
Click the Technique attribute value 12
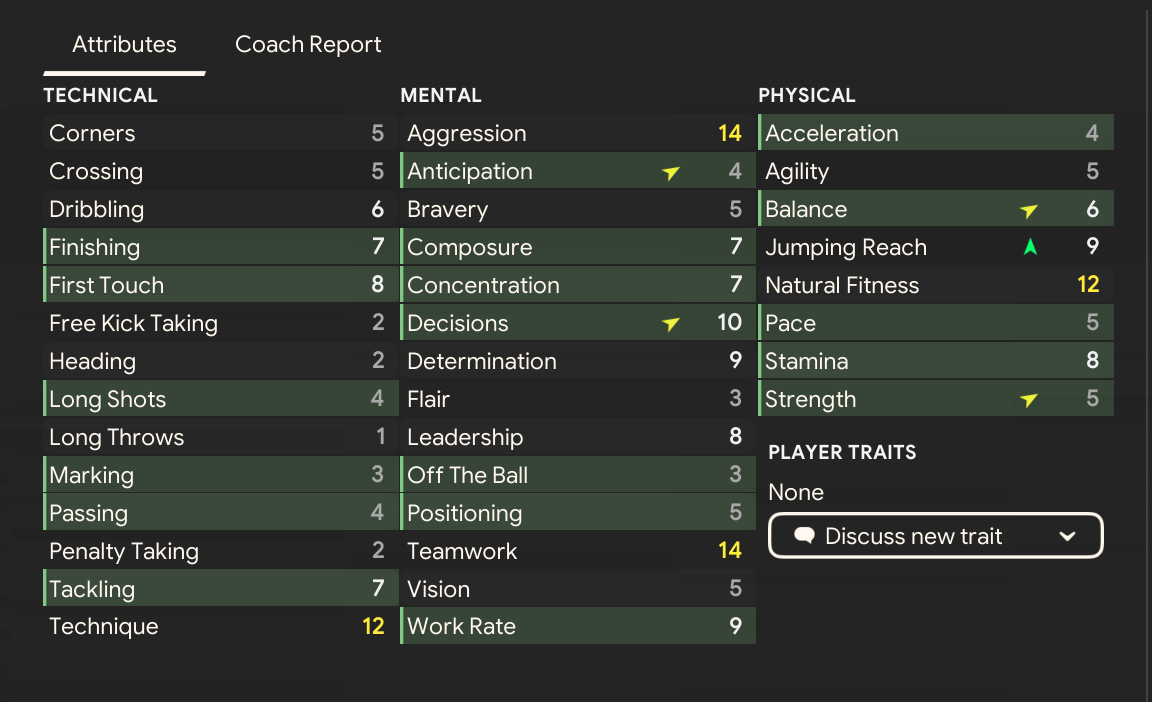373,627
